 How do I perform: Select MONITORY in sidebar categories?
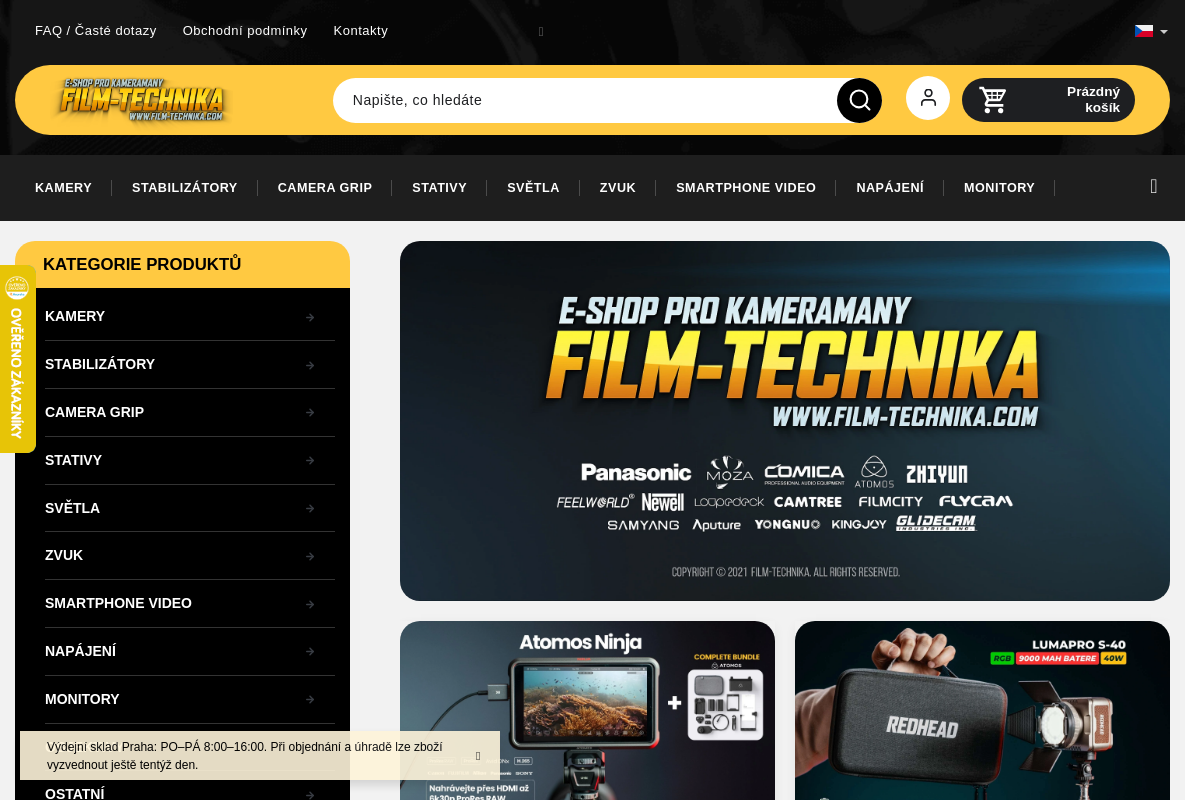(x=82, y=699)
